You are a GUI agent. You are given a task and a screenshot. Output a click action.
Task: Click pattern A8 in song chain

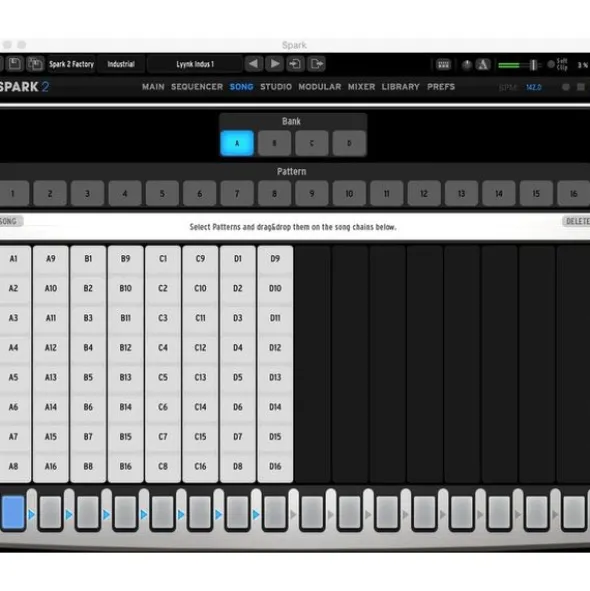pyautogui.click(x=14, y=467)
